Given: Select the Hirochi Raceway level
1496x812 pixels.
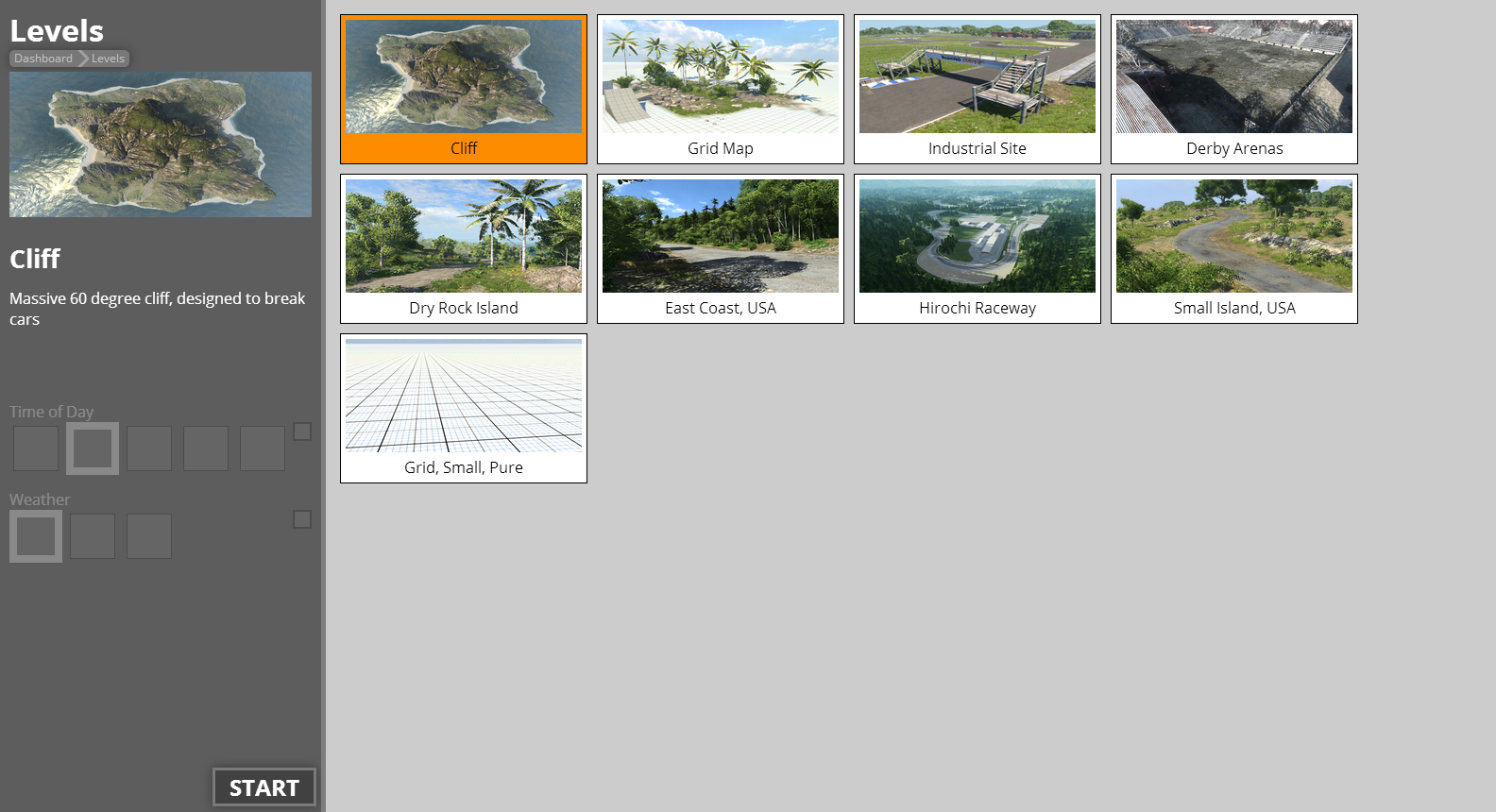Looking at the screenshot, I should (x=977, y=249).
